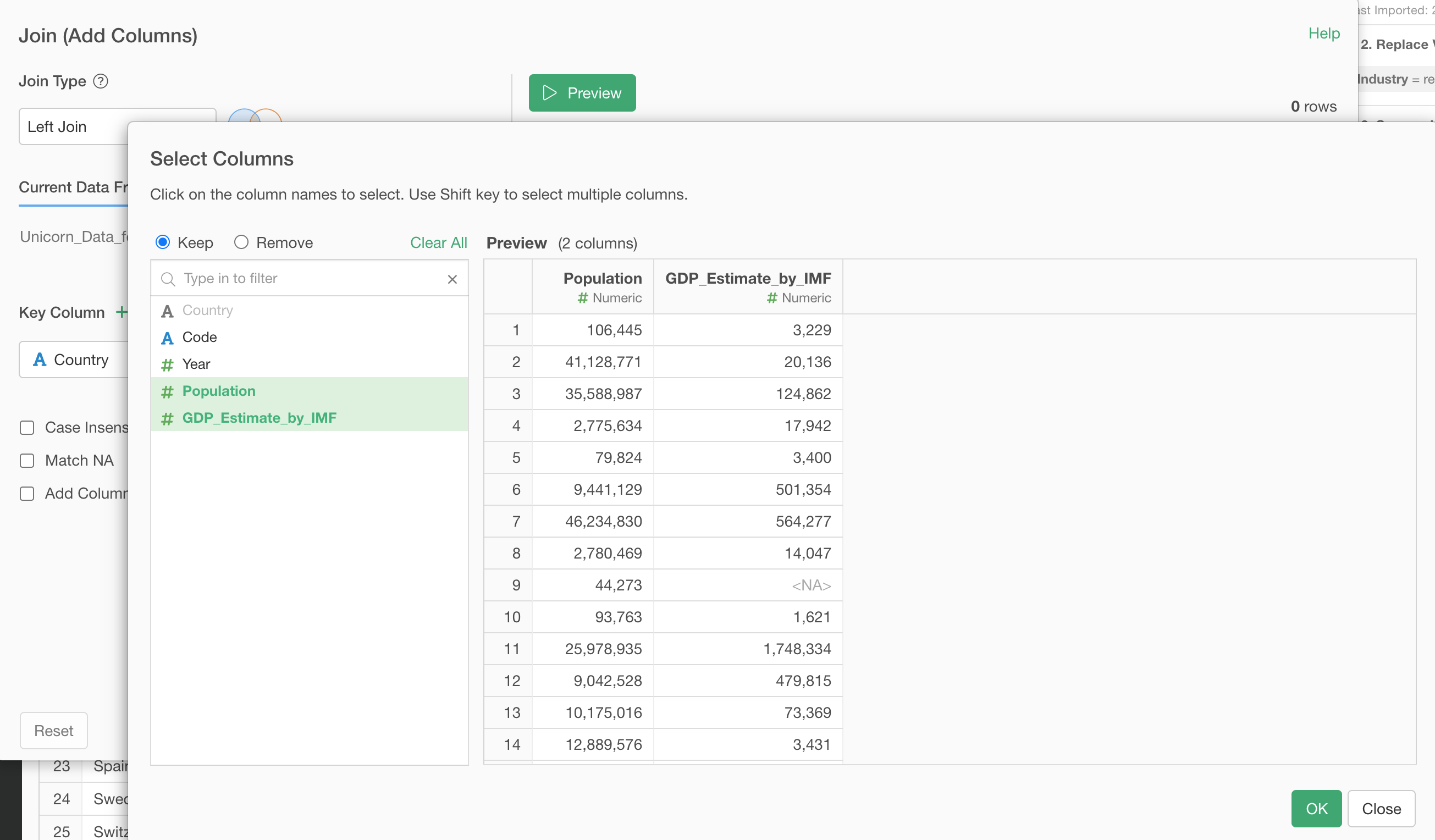Select the Remove radio button
The width and height of the screenshot is (1435, 840).
pyautogui.click(x=241, y=242)
